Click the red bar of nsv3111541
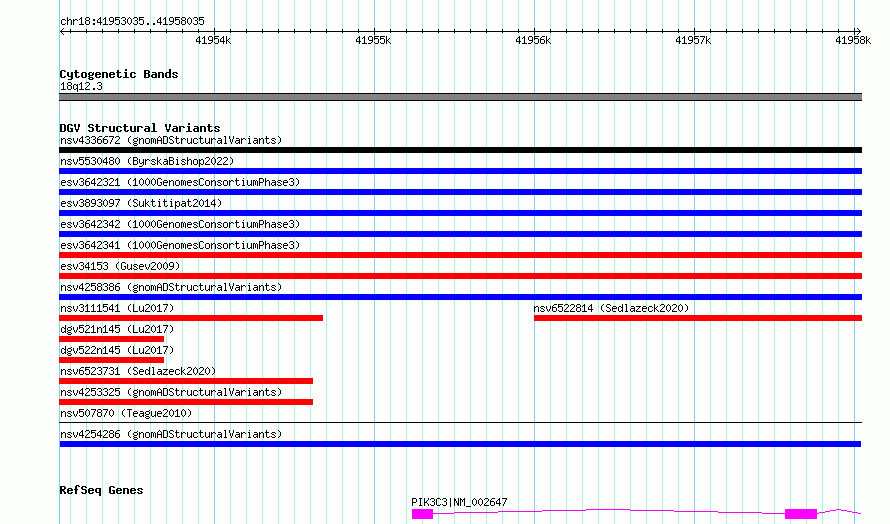The image size is (890, 524). click(x=191, y=318)
